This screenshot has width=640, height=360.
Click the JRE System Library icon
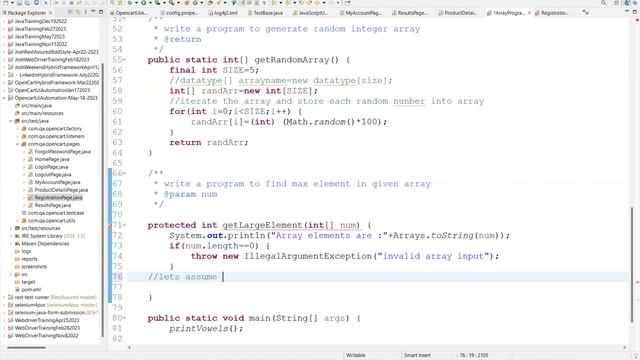pyautogui.click(x=17, y=236)
